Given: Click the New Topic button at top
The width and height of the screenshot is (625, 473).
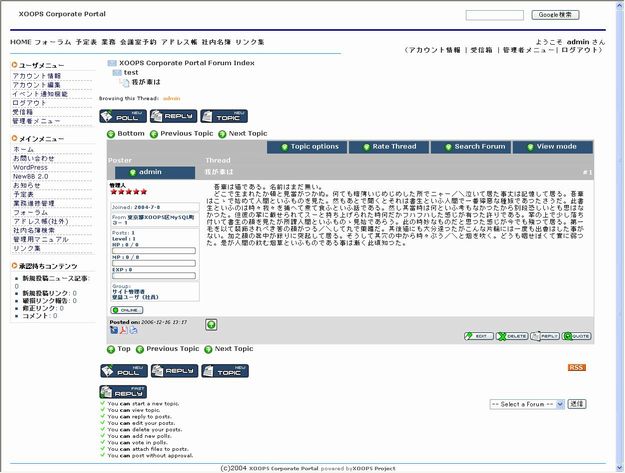Looking at the screenshot, I should [x=224, y=116].
